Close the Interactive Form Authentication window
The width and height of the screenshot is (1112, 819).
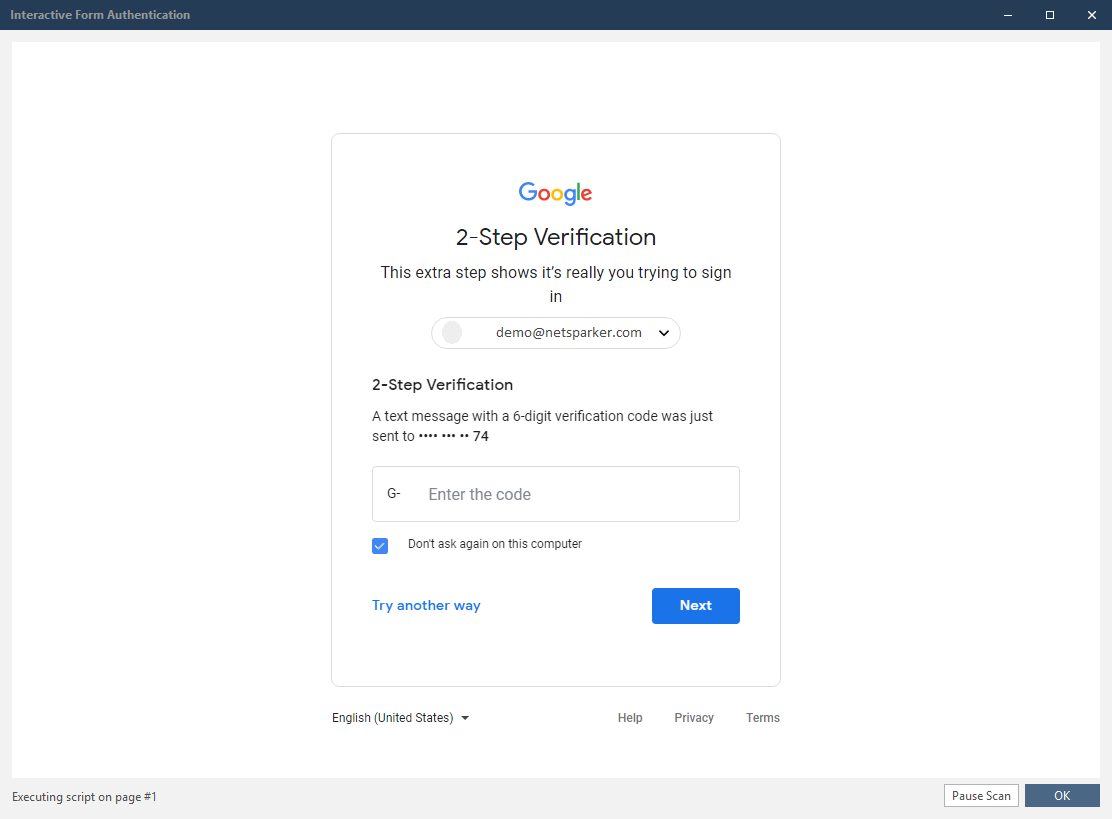[x=1091, y=15]
